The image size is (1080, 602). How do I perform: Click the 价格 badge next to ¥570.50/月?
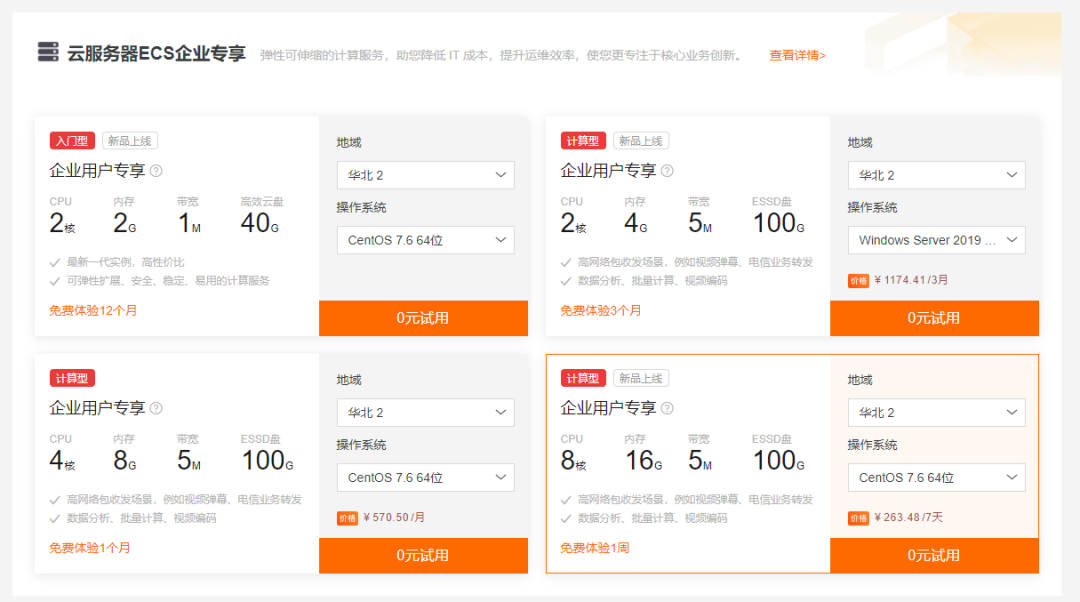(347, 518)
